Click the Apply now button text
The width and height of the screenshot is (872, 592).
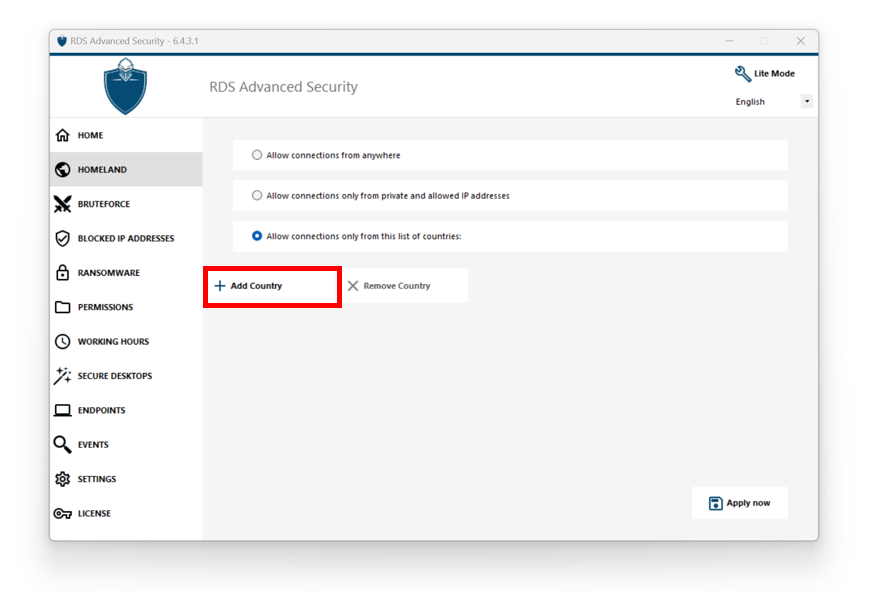point(748,503)
